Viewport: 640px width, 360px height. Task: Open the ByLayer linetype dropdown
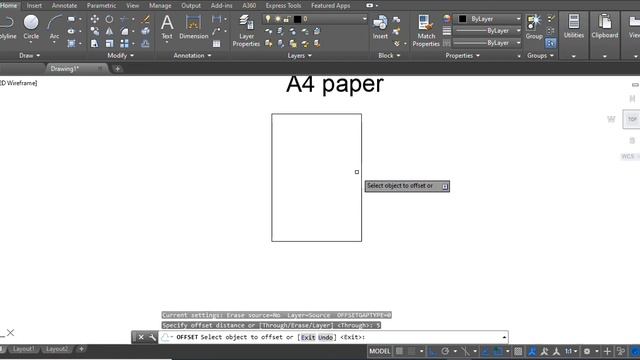tap(487, 43)
